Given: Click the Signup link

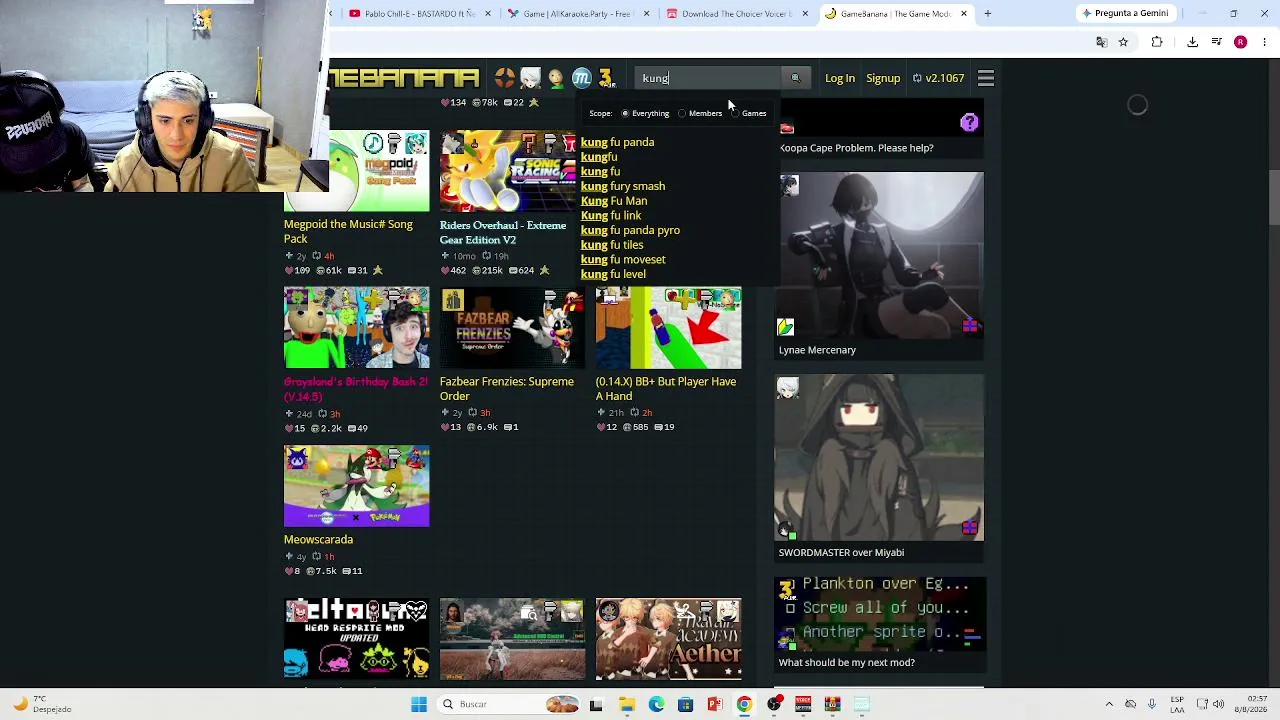Looking at the screenshot, I should click(883, 78).
